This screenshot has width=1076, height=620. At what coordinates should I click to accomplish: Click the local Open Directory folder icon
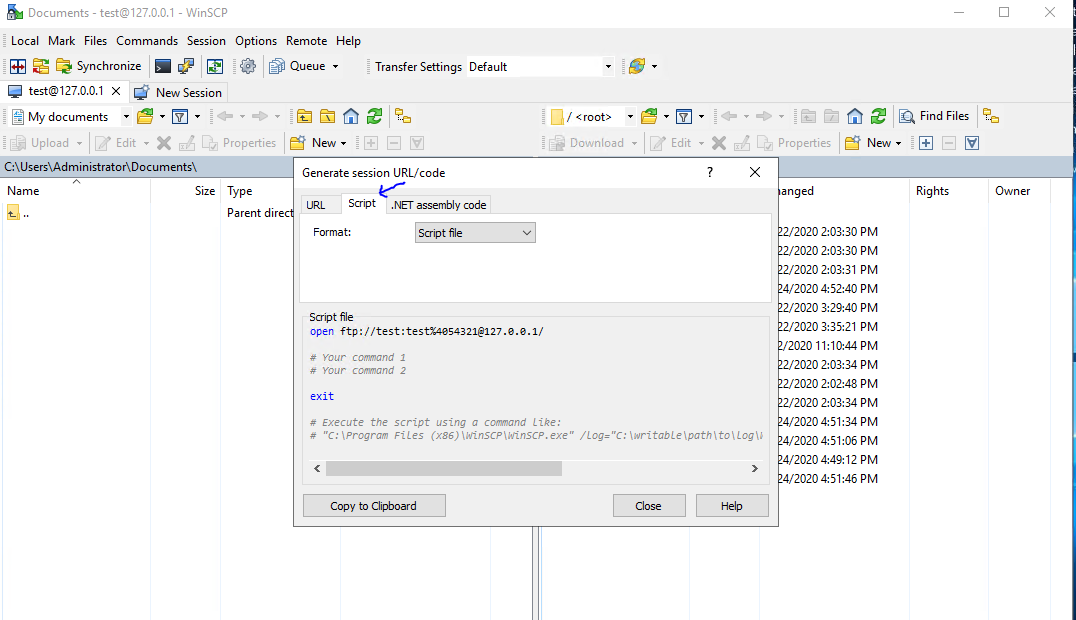coord(145,117)
